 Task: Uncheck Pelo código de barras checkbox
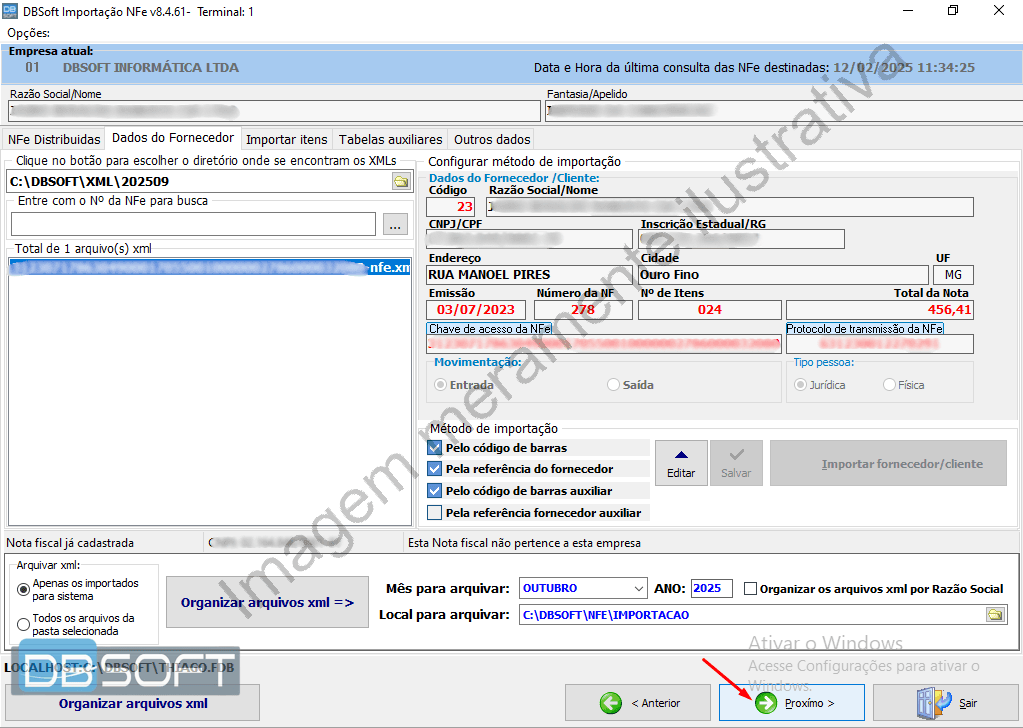(434, 448)
